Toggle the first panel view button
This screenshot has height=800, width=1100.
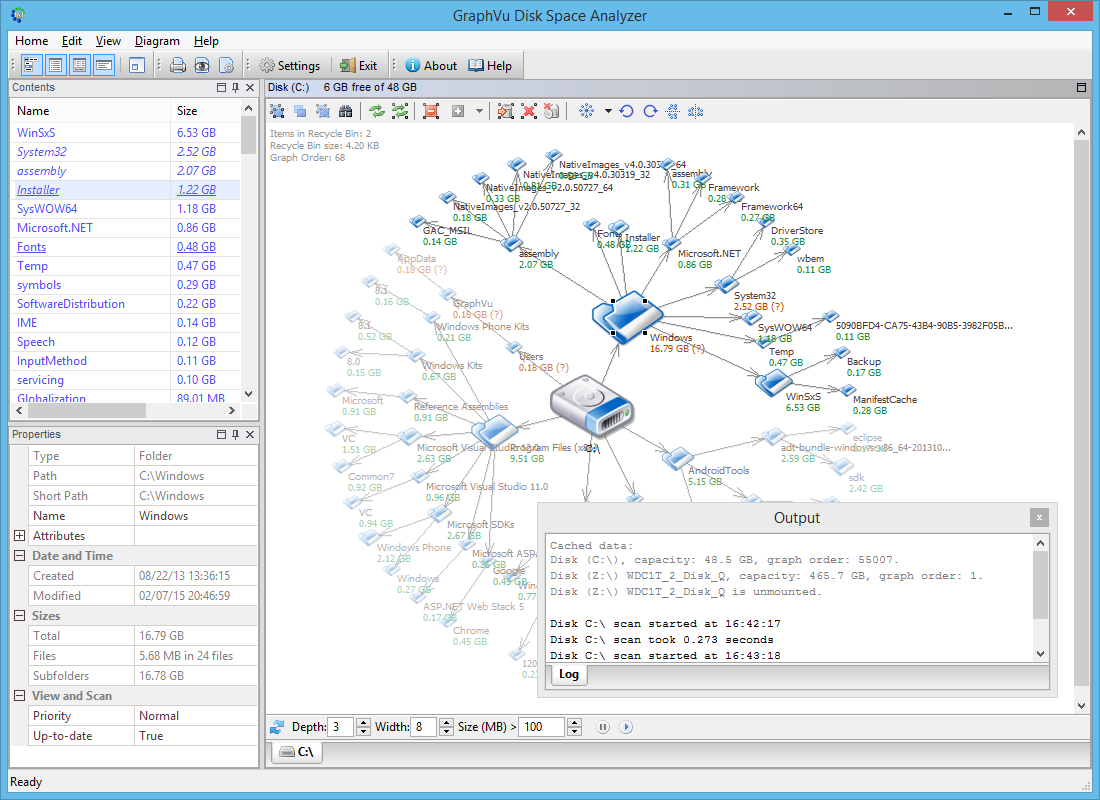pyautogui.click(x=31, y=66)
